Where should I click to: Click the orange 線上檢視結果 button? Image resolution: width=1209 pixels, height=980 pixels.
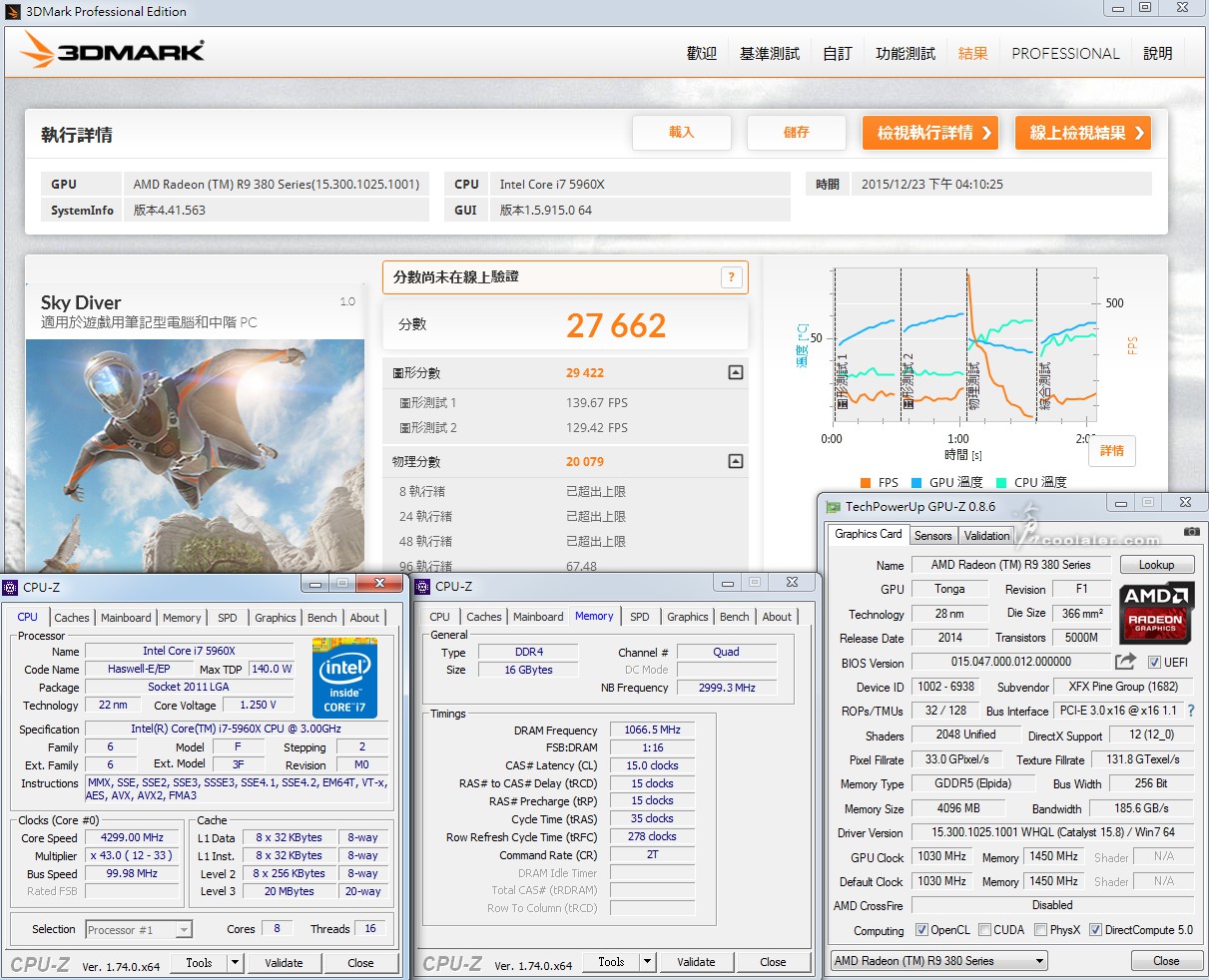pos(1083,133)
